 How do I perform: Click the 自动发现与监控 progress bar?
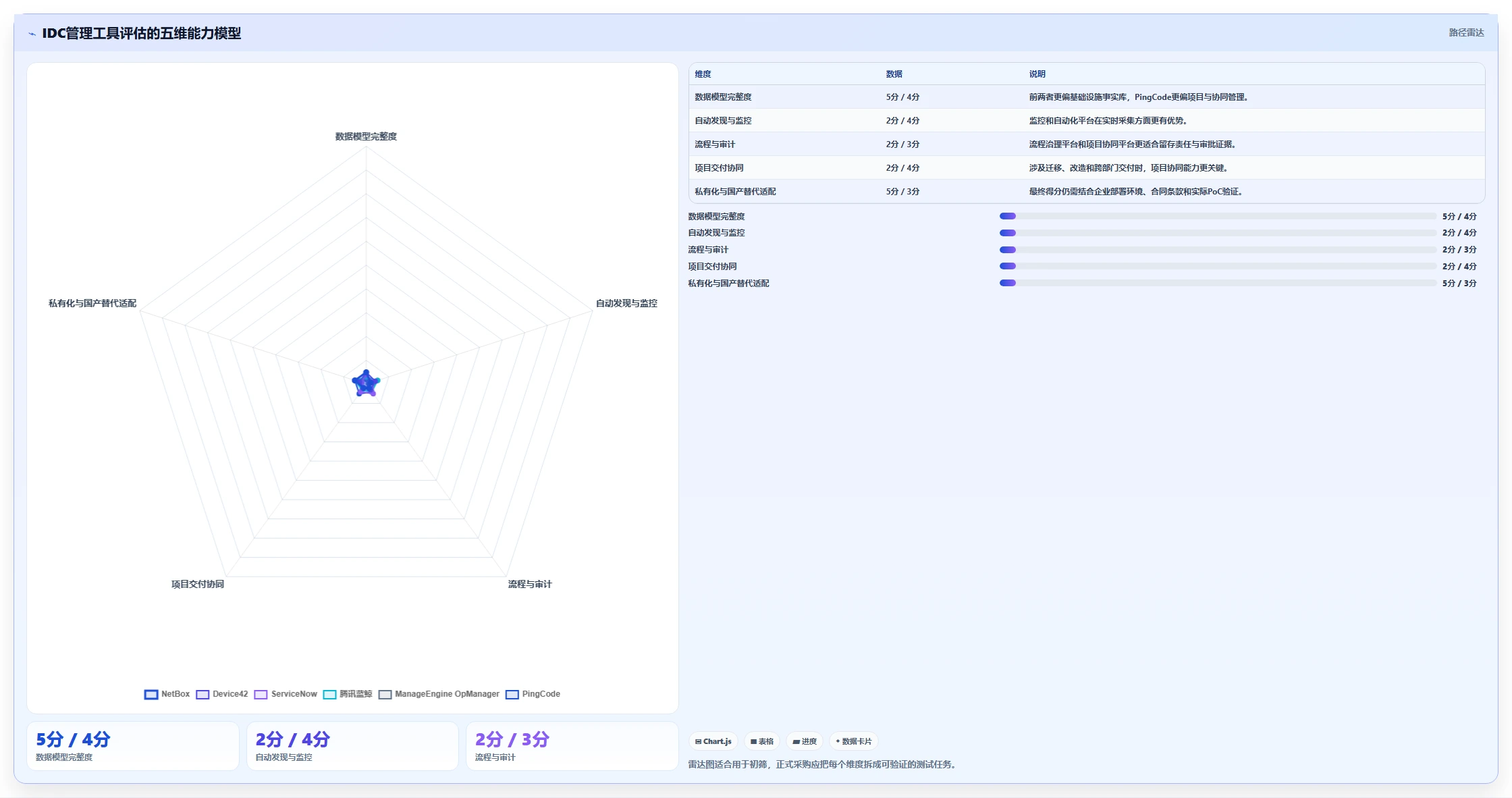(x=1218, y=233)
